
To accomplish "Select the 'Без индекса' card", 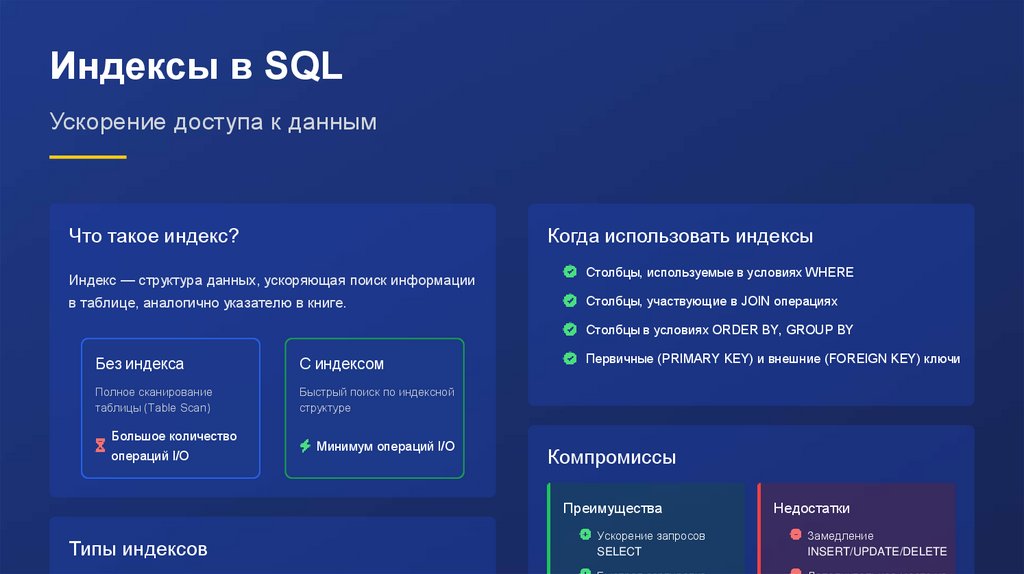I will 170,408.
